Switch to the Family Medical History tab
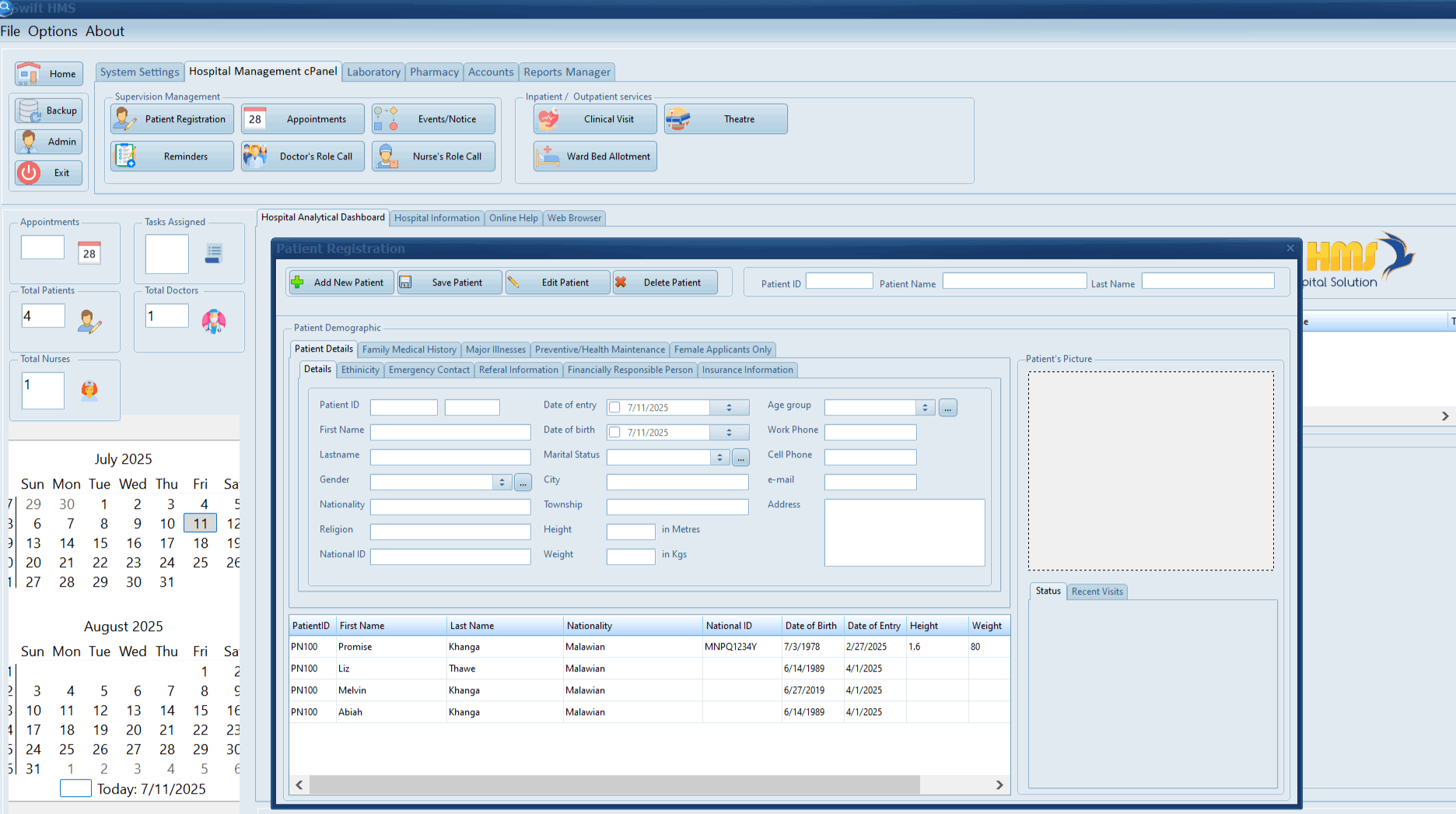1456x814 pixels. (409, 349)
